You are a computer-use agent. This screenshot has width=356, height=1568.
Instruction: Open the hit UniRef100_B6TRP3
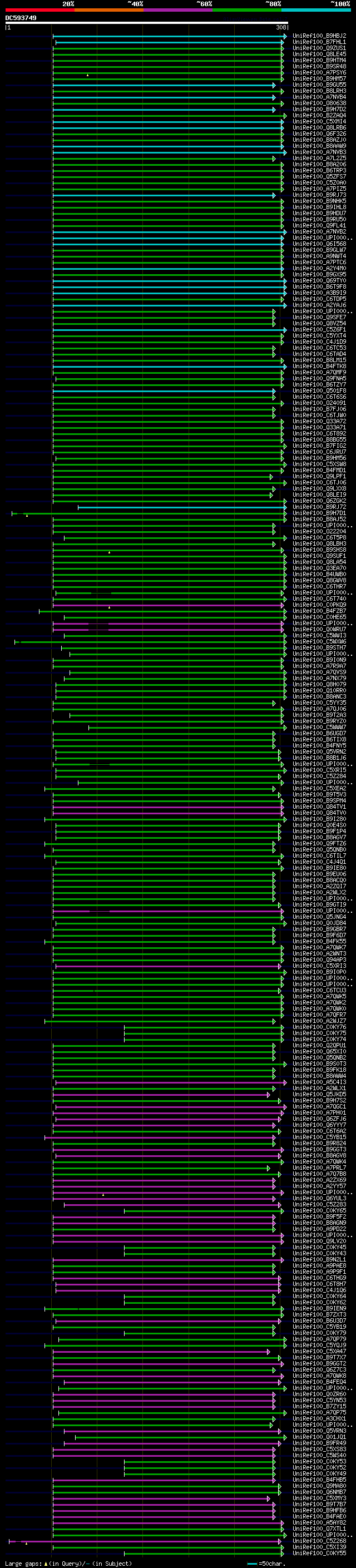click(x=319, y=170)
